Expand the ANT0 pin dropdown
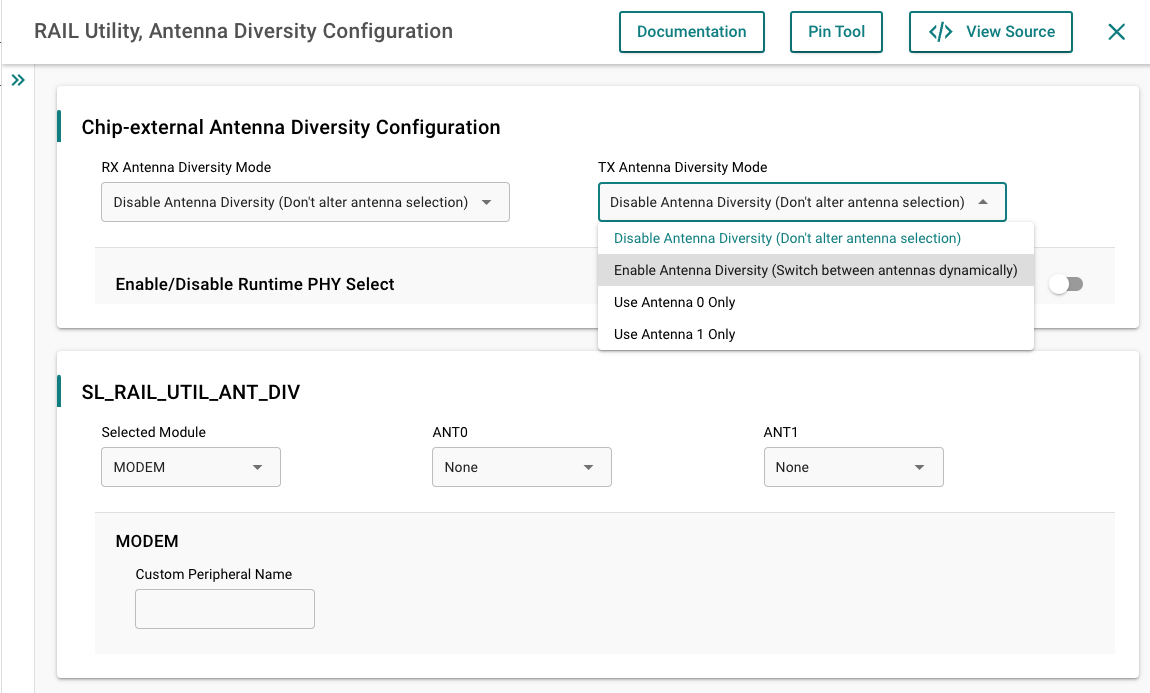 coord(521,467)
